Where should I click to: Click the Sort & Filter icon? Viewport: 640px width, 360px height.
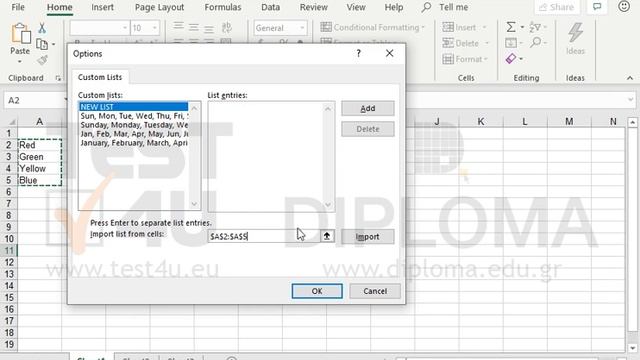(535, 27)
